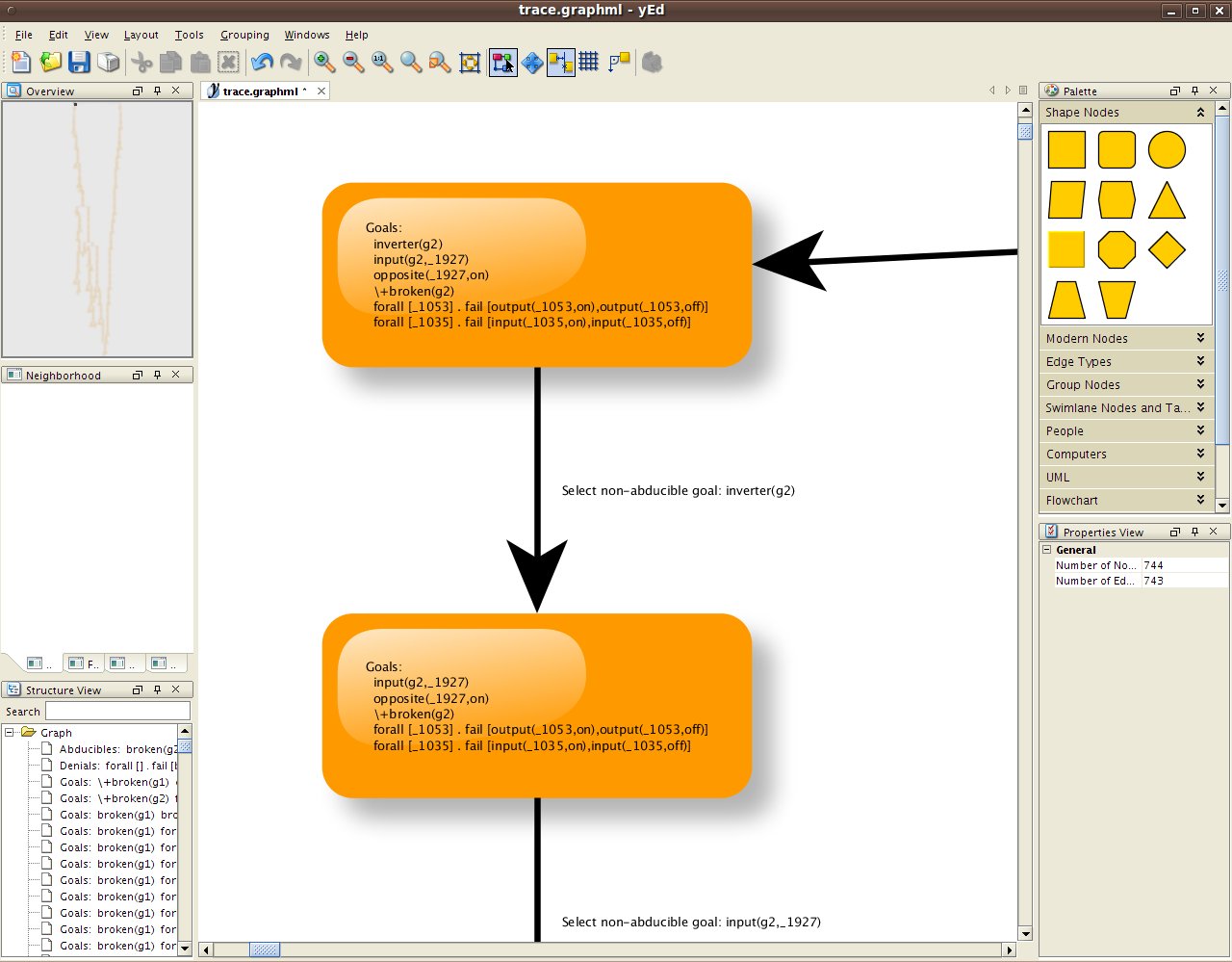Expand Swimlane Nodes and Tables section
This screenshot has height=962, width=1232.
1200,407
